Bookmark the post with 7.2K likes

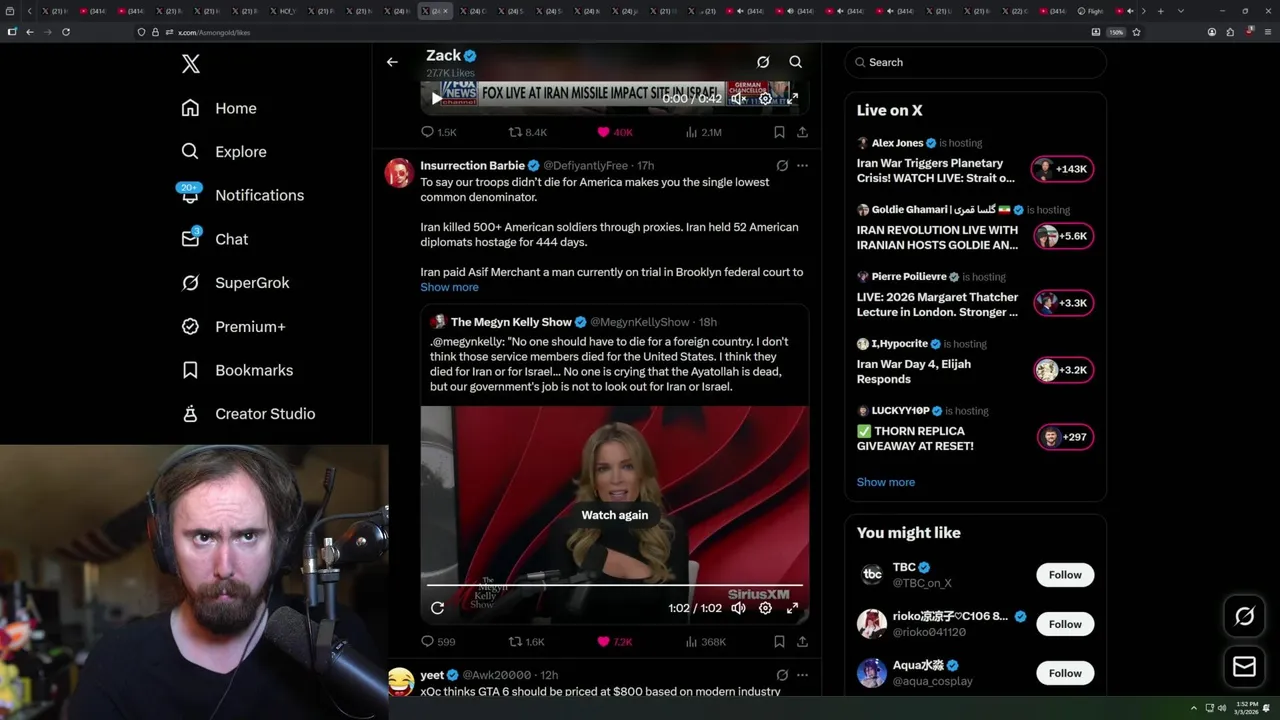779,642
